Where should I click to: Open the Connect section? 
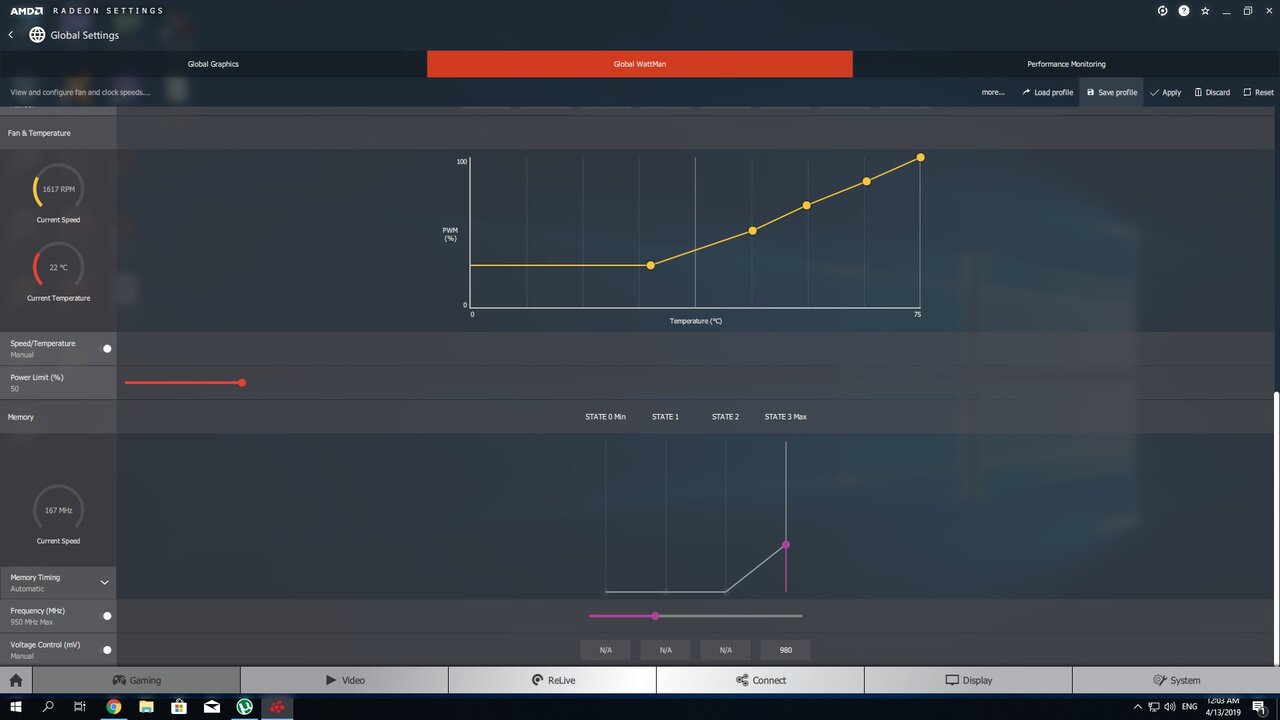(x=760, y=680)
